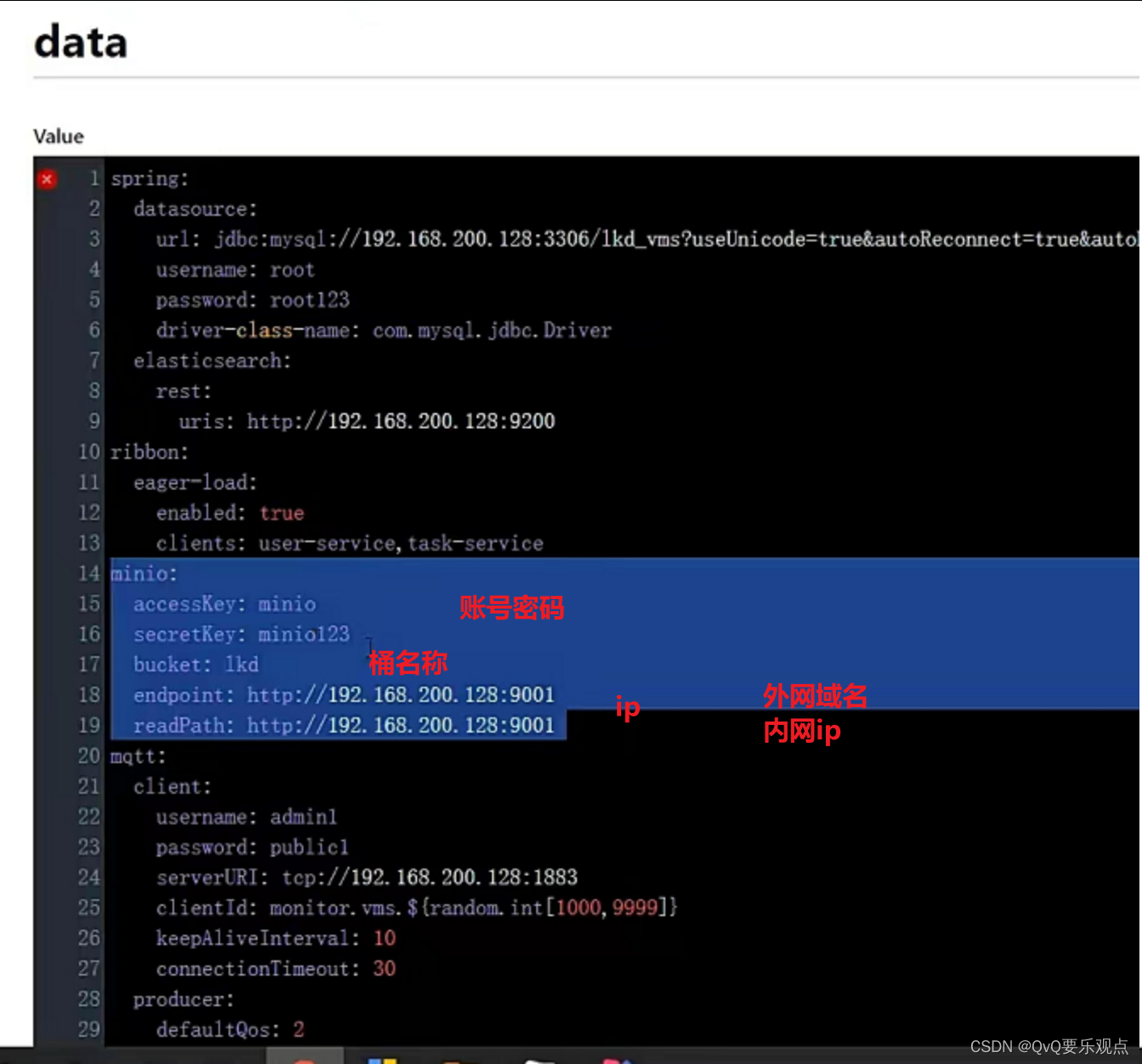
Task: Click the 'bucket: lkd' line
Action: 195,665
